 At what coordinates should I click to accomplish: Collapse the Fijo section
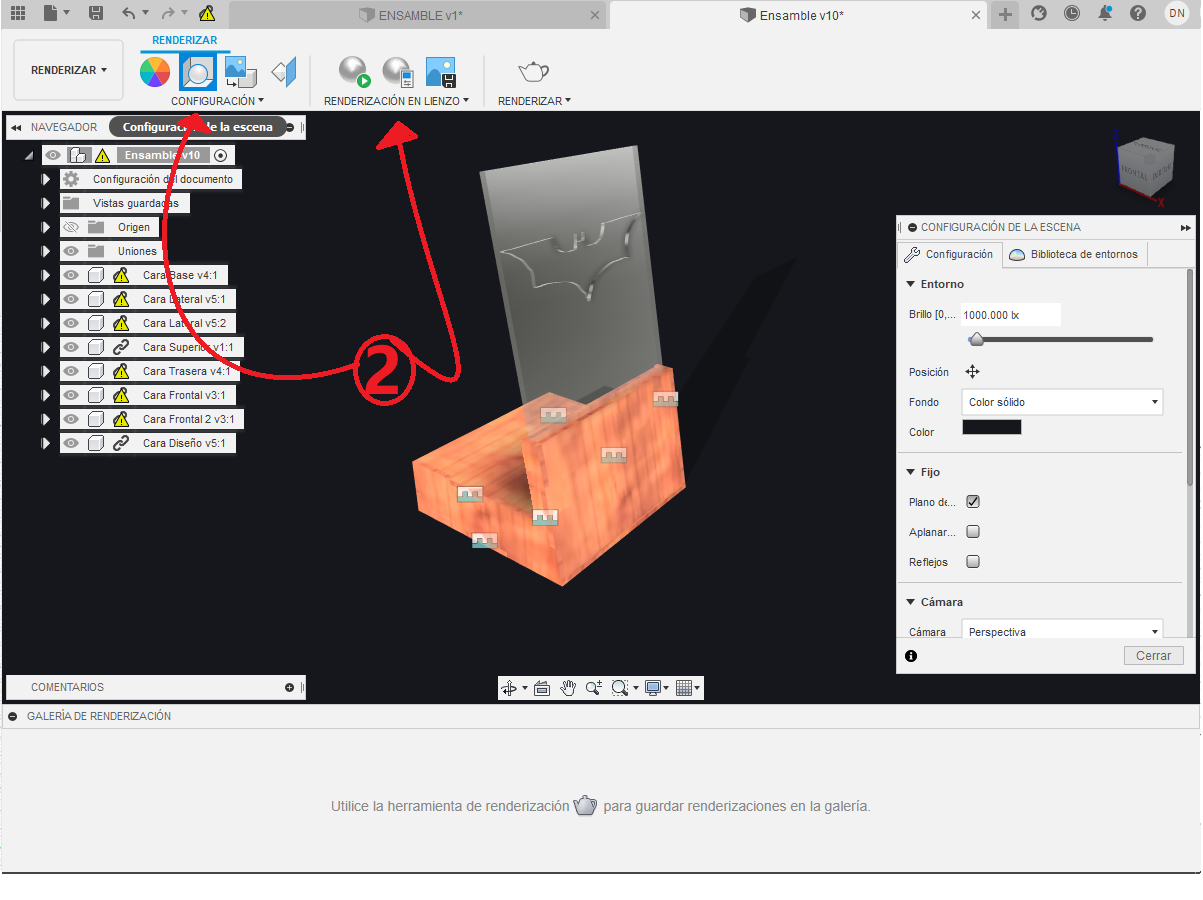[x=911, y=472]
